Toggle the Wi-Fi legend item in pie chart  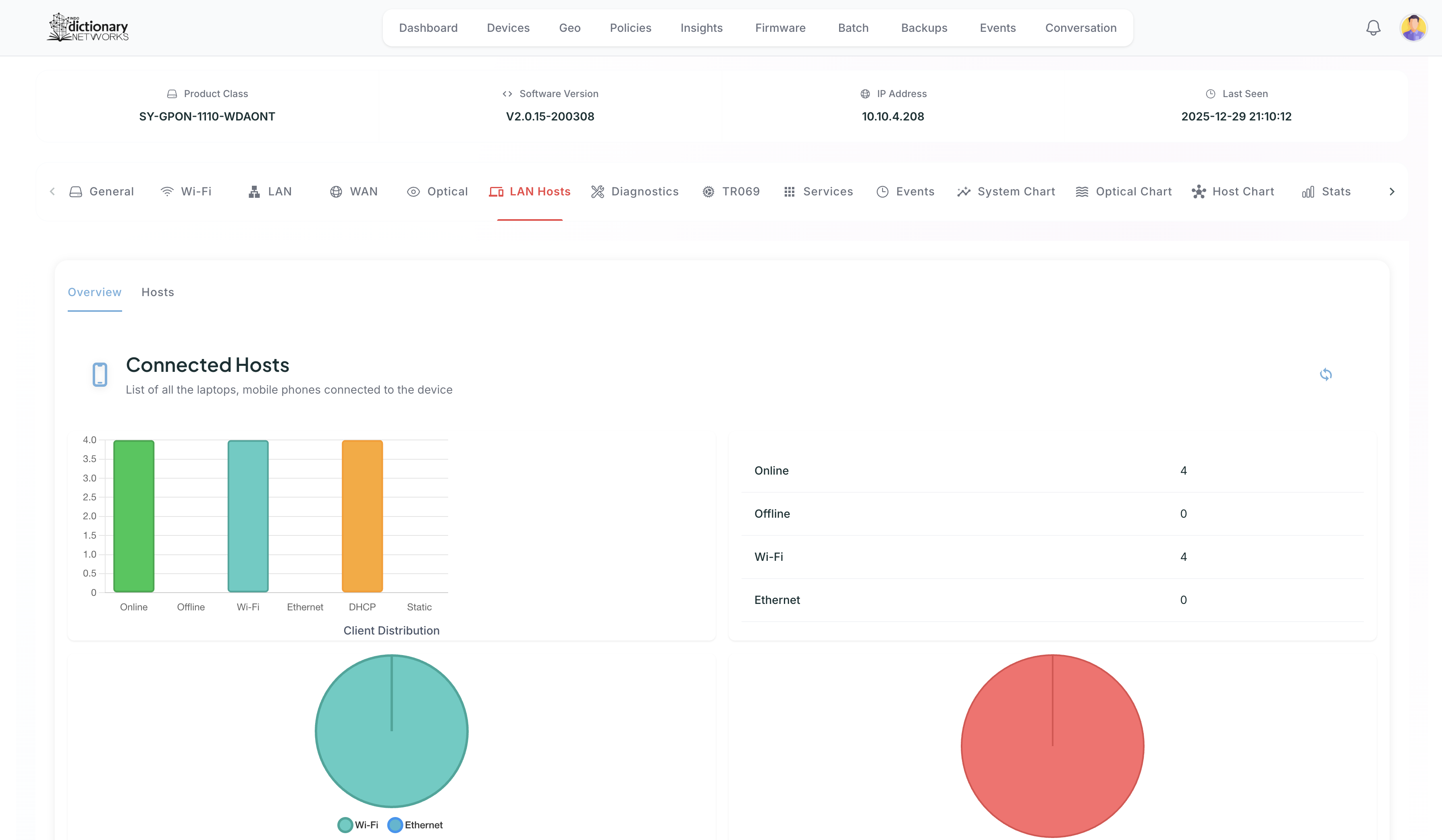357,825
